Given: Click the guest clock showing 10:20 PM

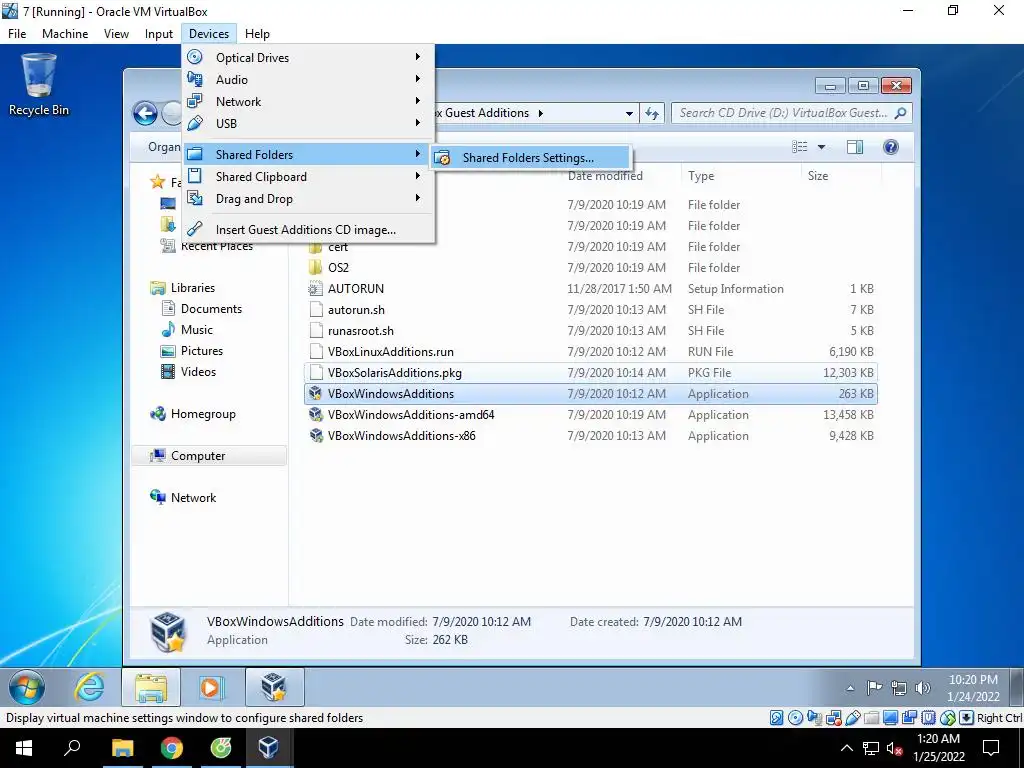Looking at the screenshot, I should tap(973, 688).
